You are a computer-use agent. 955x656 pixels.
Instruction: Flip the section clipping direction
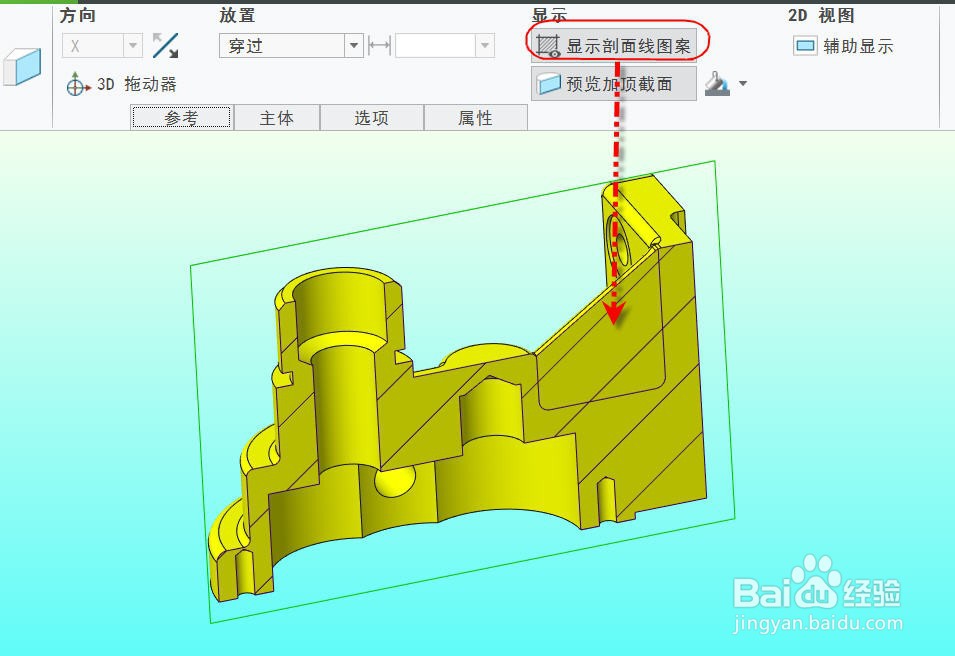(165, 46)
